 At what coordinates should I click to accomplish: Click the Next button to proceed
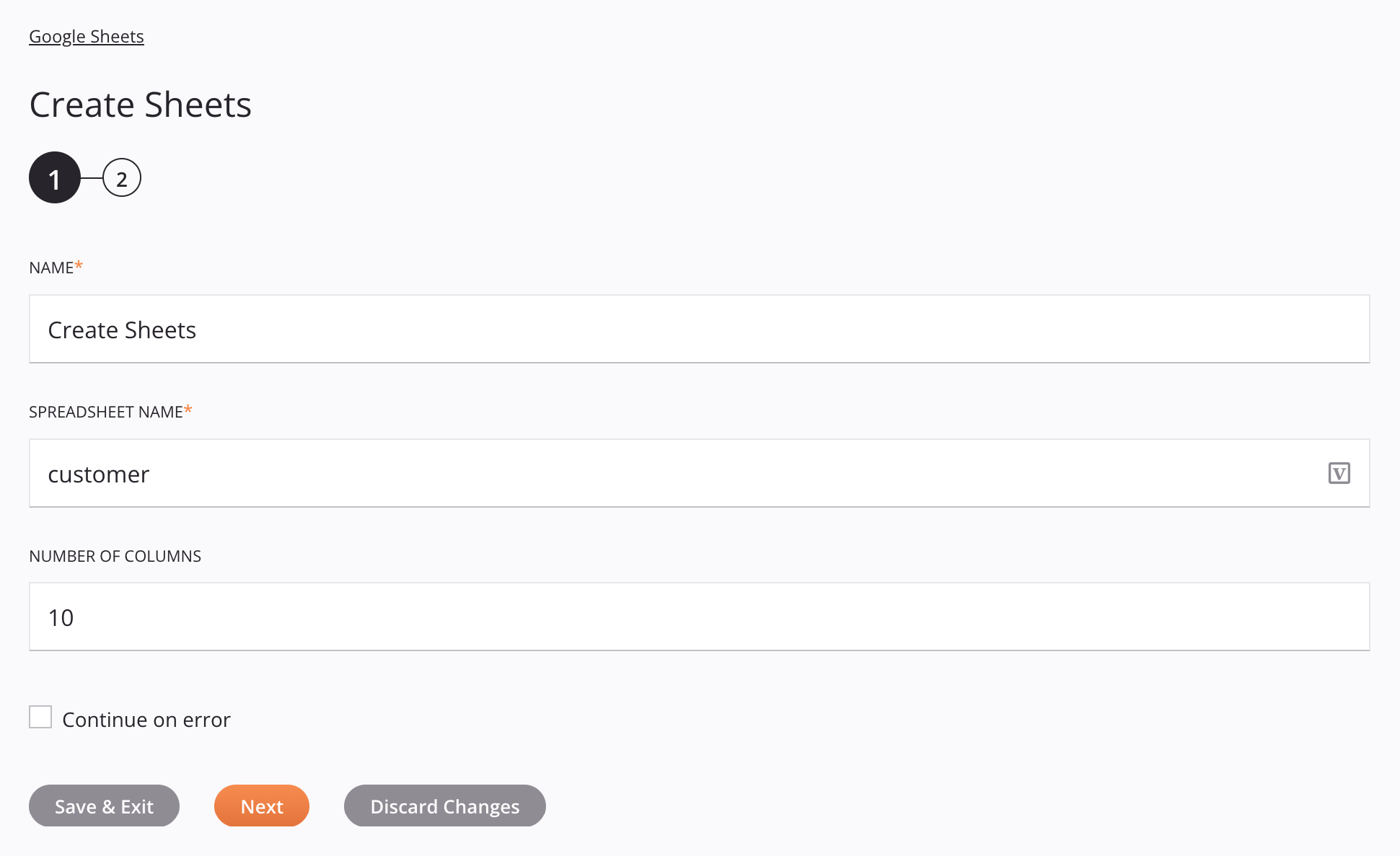[x=261, y=805]
